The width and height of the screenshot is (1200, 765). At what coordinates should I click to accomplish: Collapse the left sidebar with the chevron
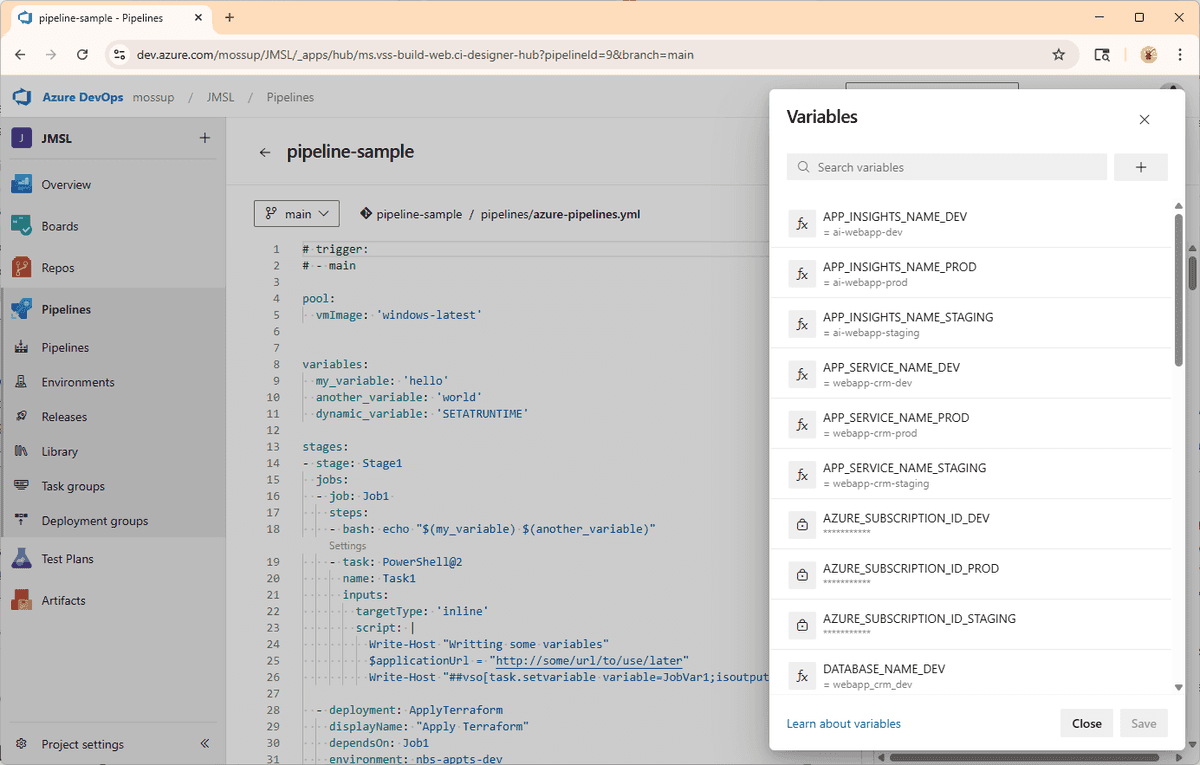click(204, 743)
